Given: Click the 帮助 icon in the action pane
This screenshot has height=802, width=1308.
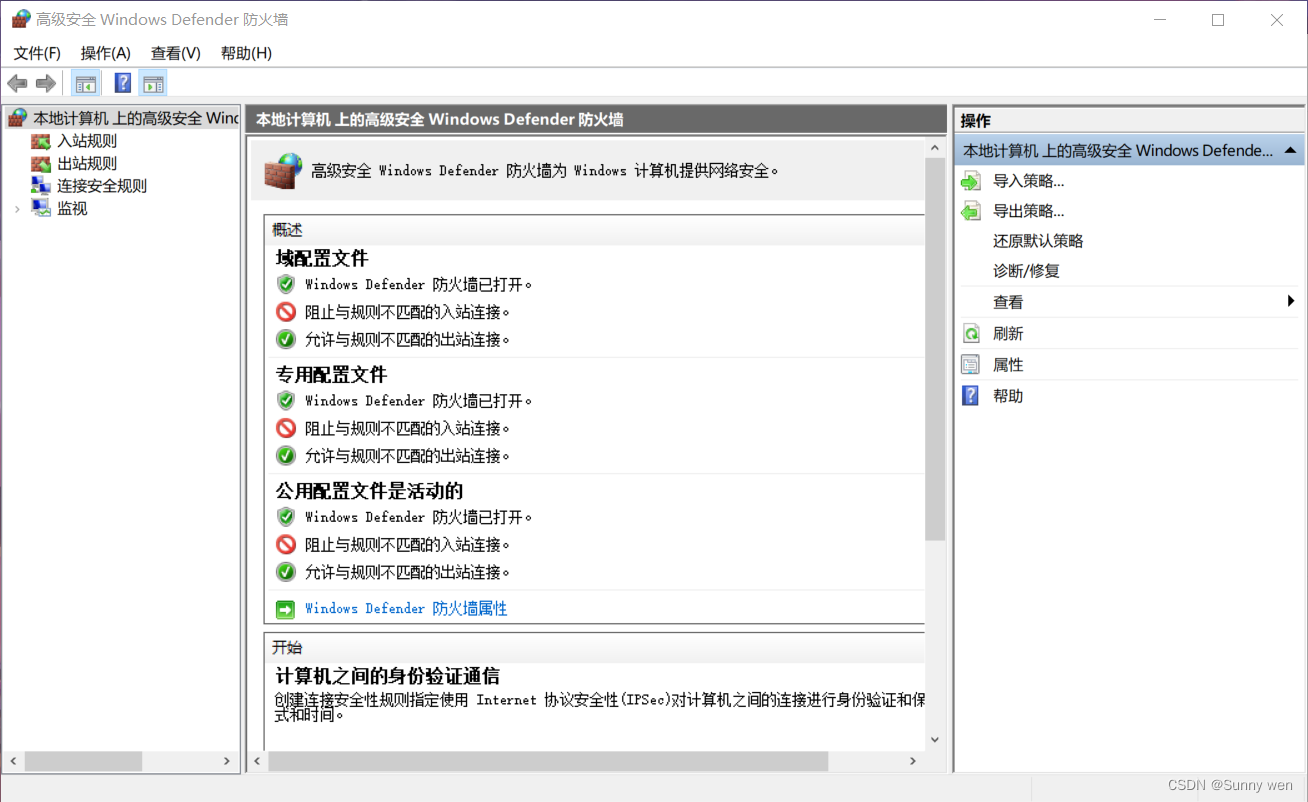Looking at the screenshot, I should [971, 395].
